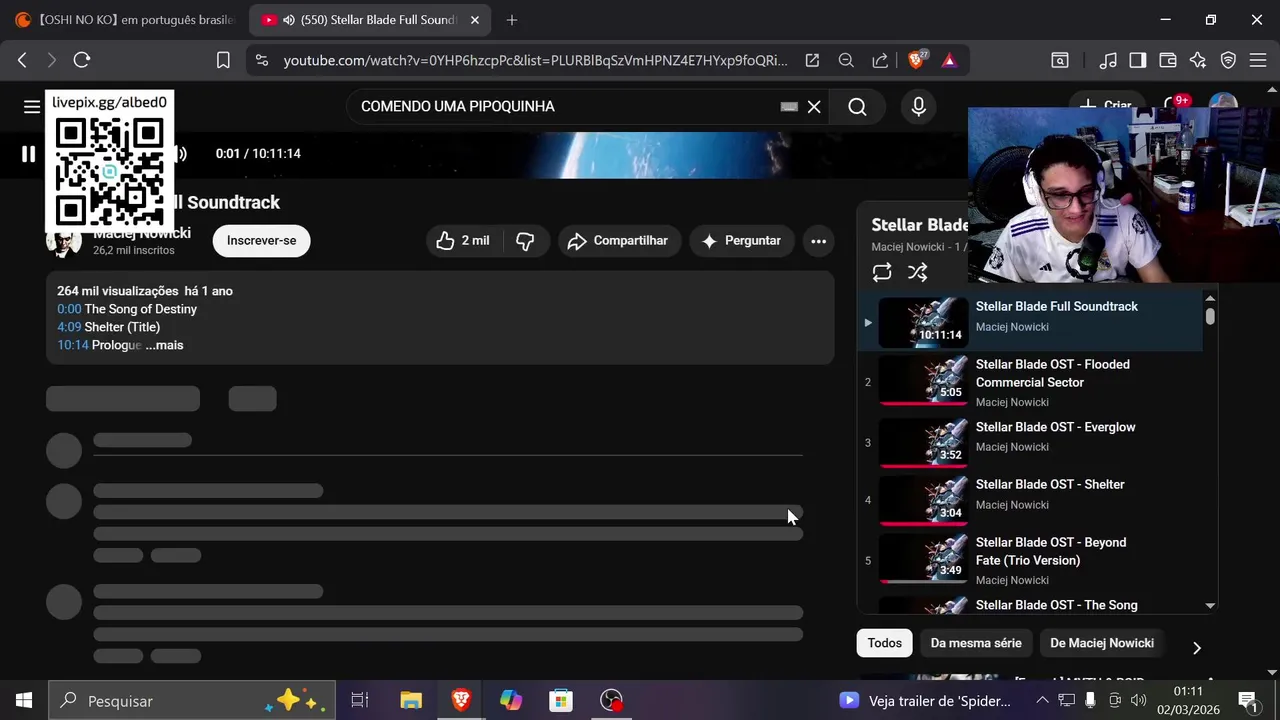
Task: Show more filter chips with right chevron
Action: [1196, 648]
